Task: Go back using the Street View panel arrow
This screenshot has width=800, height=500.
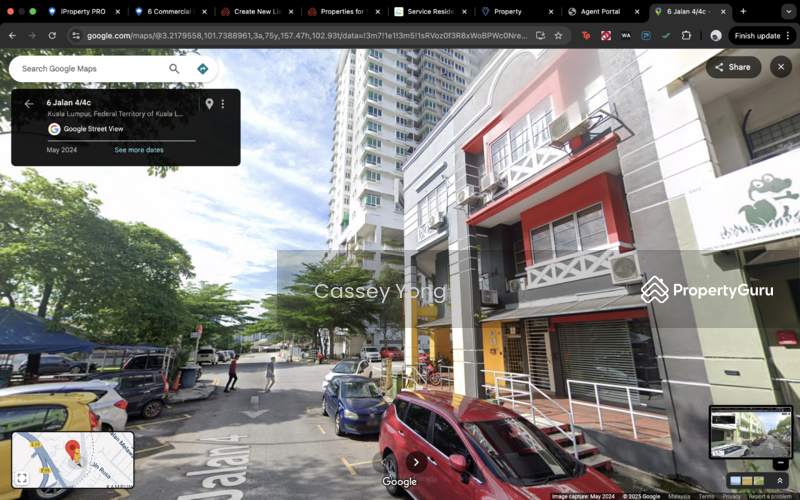Action: tap(28, 103)
